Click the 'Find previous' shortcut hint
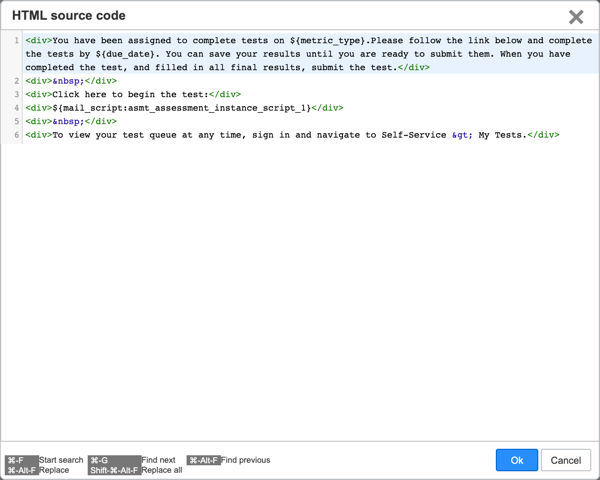Image resolution: width=600 pixels, height=480 pixels. click(245, 460)
